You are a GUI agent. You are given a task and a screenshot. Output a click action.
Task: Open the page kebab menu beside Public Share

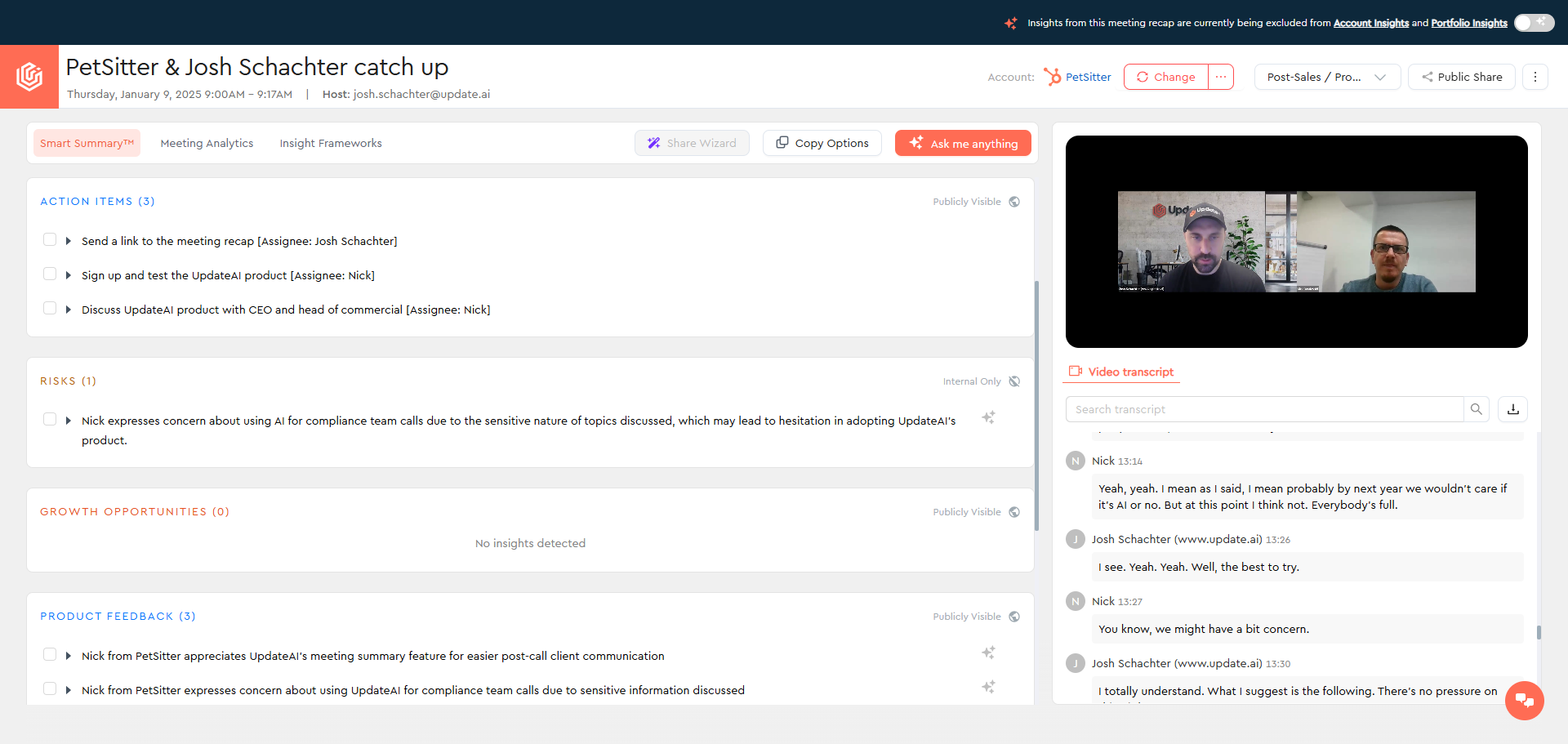click(1535, 77)
